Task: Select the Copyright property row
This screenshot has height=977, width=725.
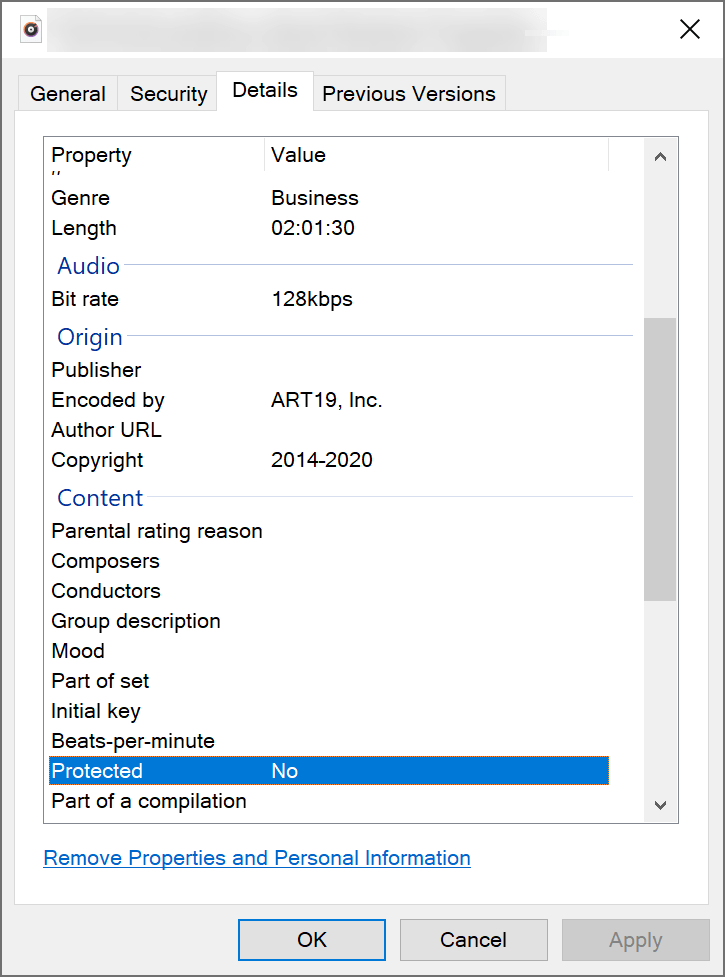Action: 329,460
